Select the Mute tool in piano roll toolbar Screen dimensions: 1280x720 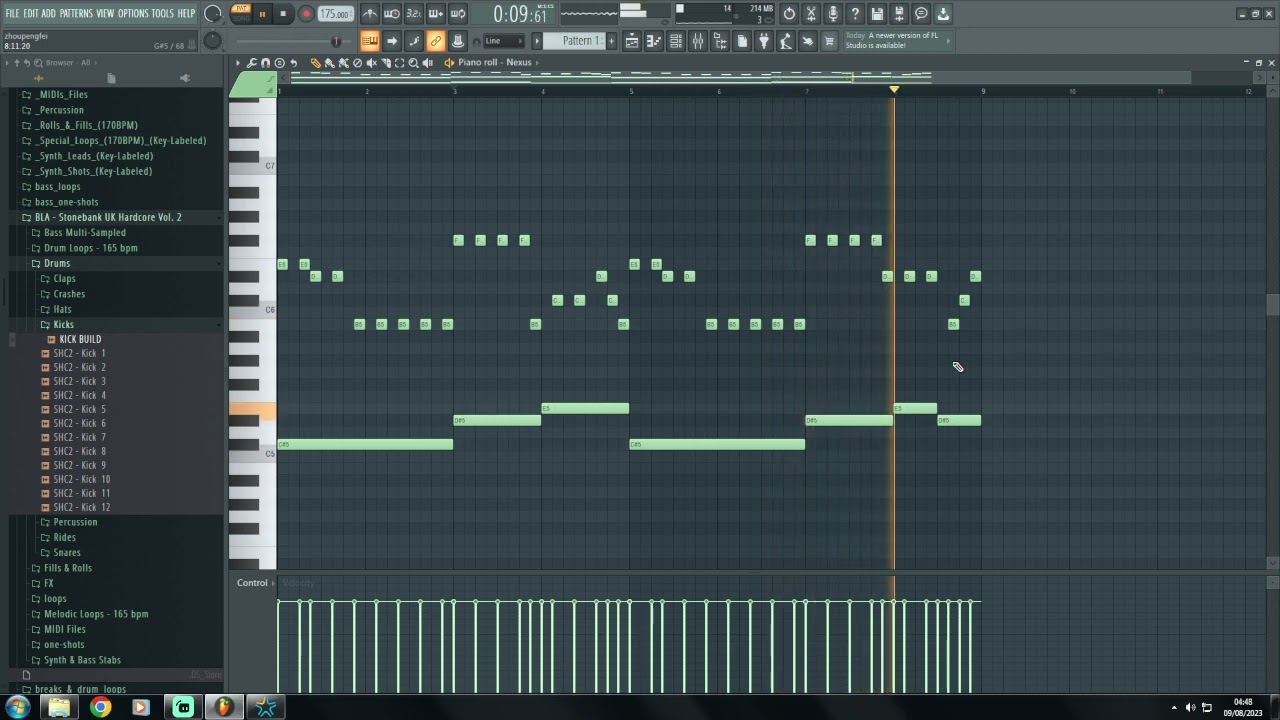(372, 62)
